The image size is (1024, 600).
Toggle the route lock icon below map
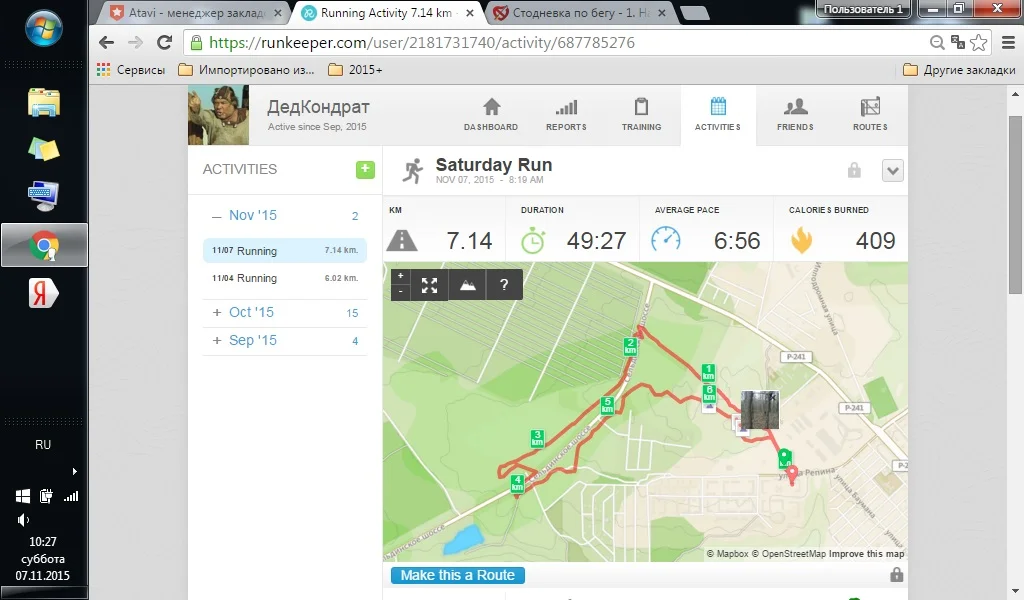897,575
